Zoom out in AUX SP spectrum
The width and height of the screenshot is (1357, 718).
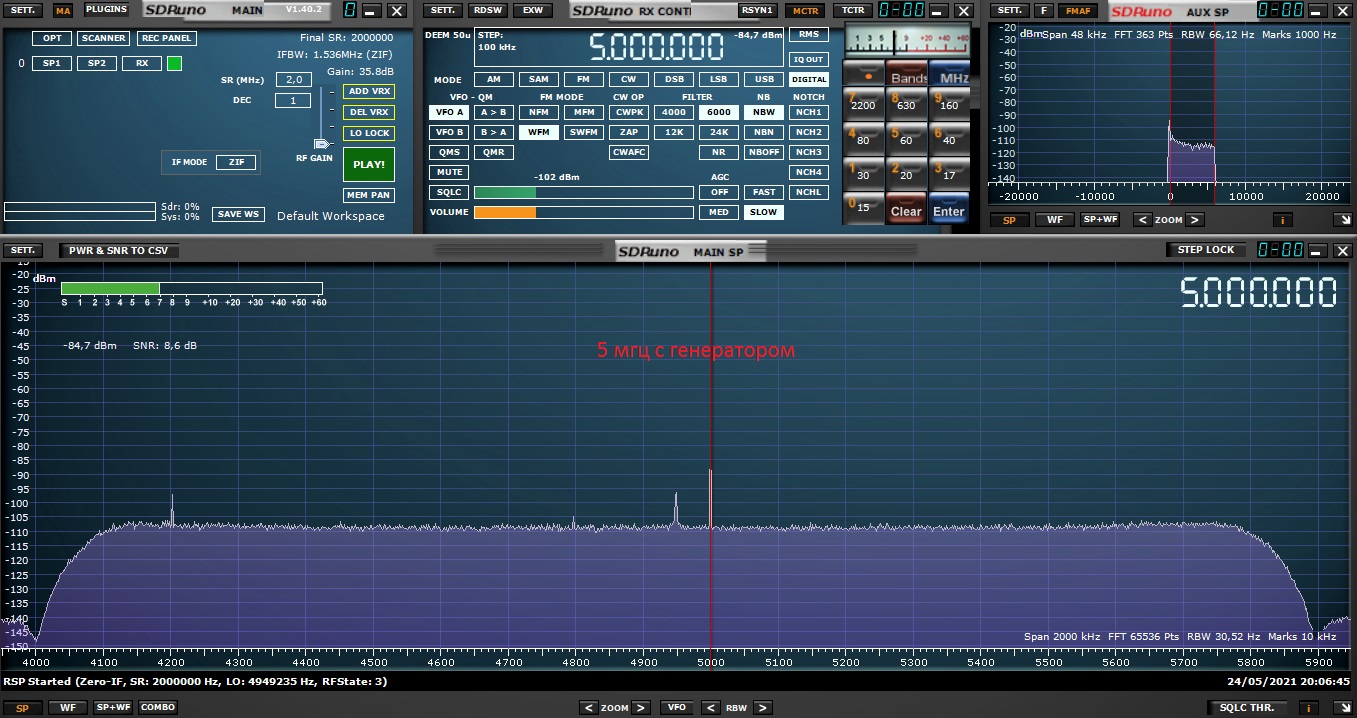[x=1142, y=220]
